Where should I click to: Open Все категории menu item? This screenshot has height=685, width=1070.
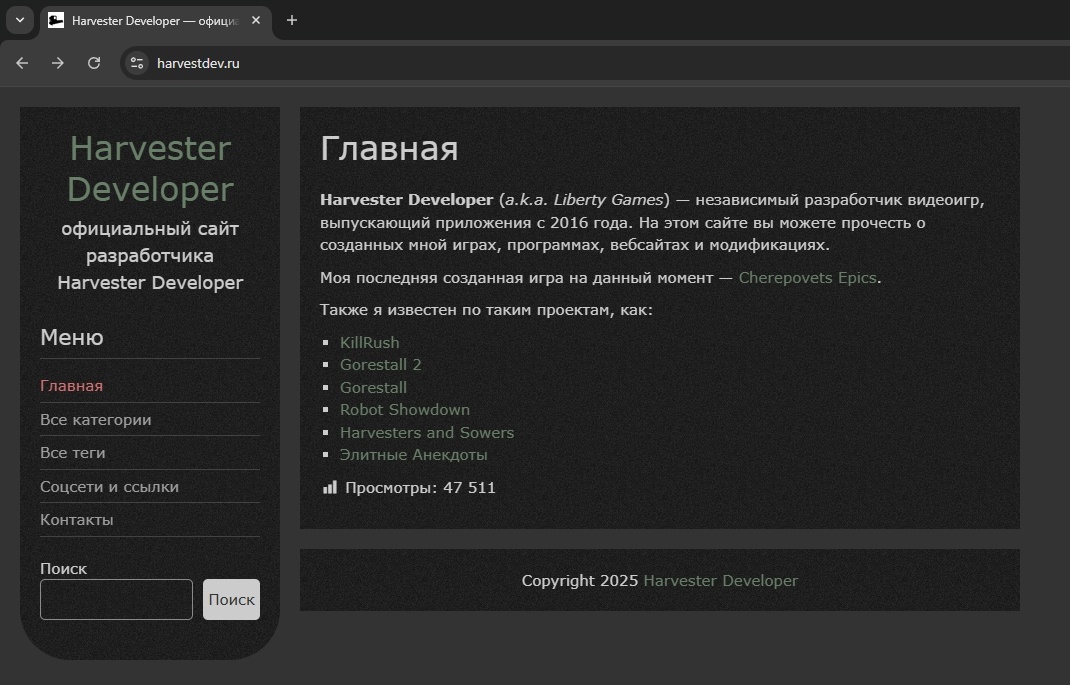96,420
